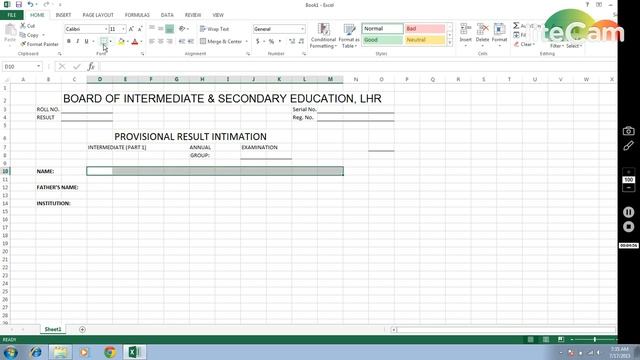Activate the Format Painter brush
The height and width of the screenshot is (360, 640).
click(x=39, y=44)
